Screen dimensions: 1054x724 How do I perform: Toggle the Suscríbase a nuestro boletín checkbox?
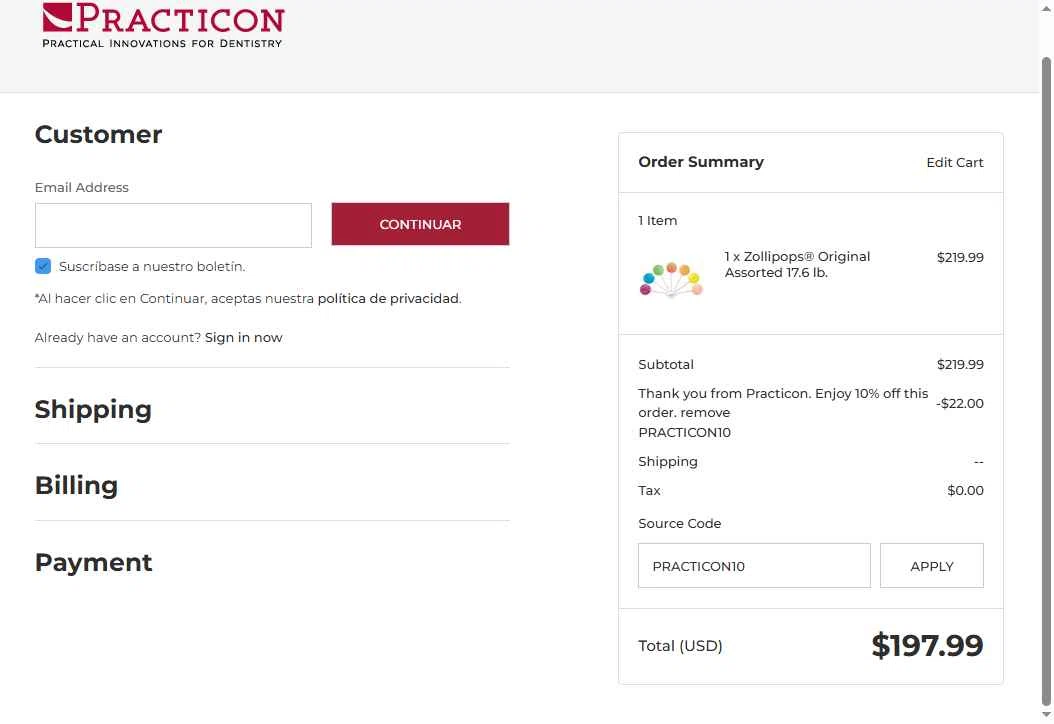click(43, 266)
